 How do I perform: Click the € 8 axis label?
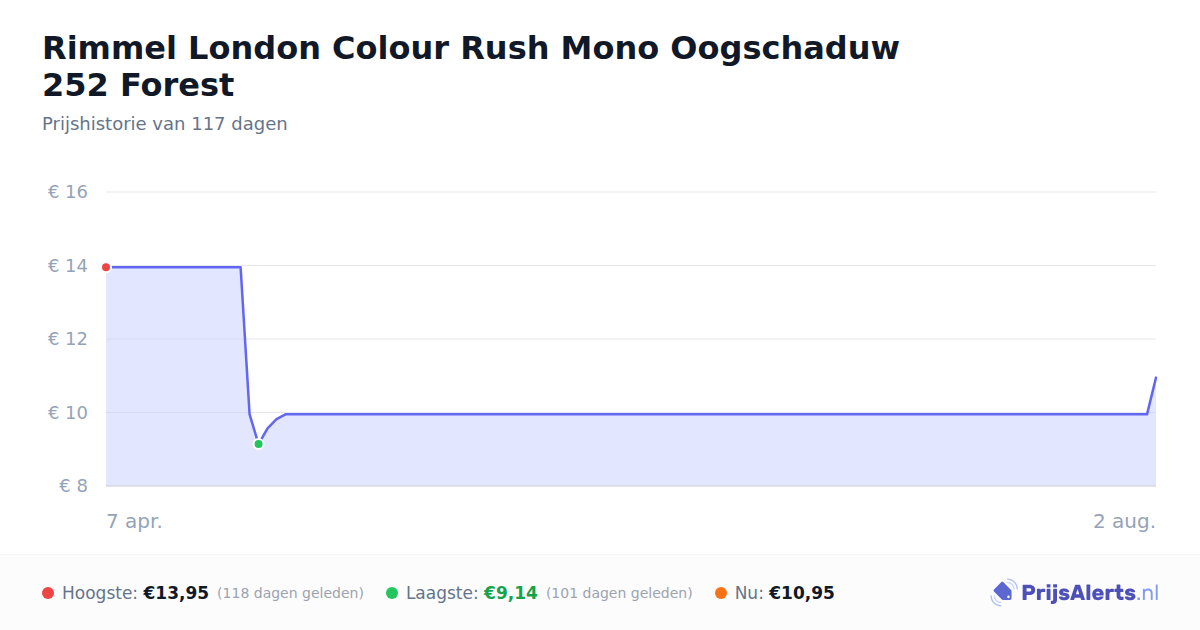(x=74, y=486)
